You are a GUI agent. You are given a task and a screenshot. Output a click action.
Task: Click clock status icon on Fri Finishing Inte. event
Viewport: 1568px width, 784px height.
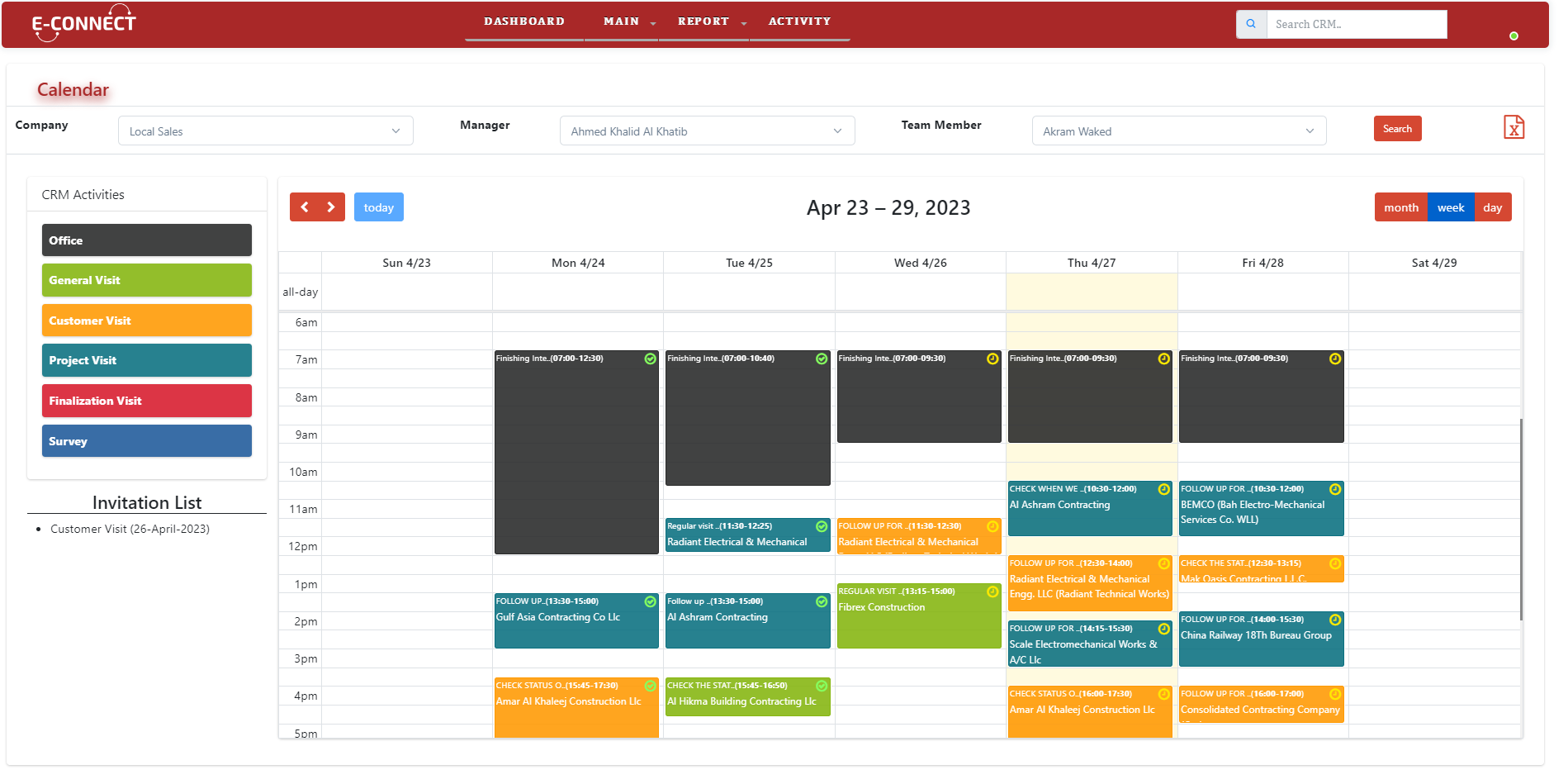(x=1335, y=359)
